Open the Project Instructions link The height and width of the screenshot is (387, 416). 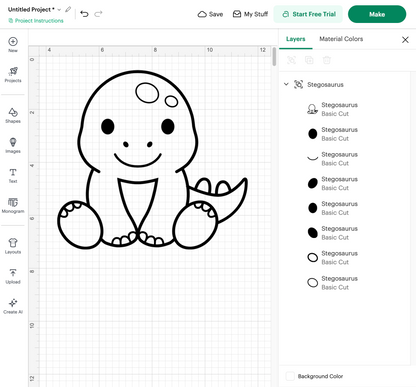[36, 21]
